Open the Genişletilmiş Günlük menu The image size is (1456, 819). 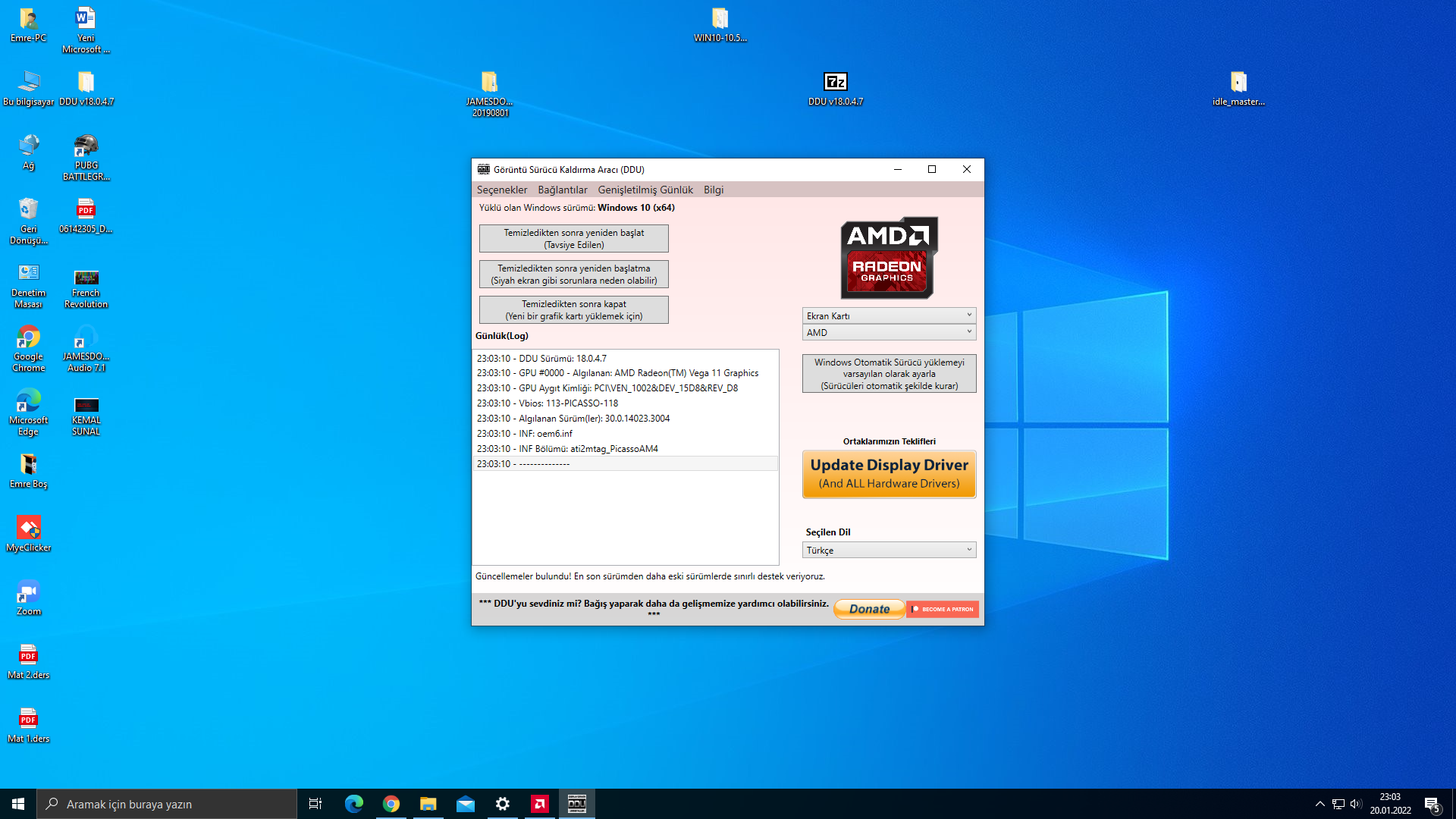[645, 190]
